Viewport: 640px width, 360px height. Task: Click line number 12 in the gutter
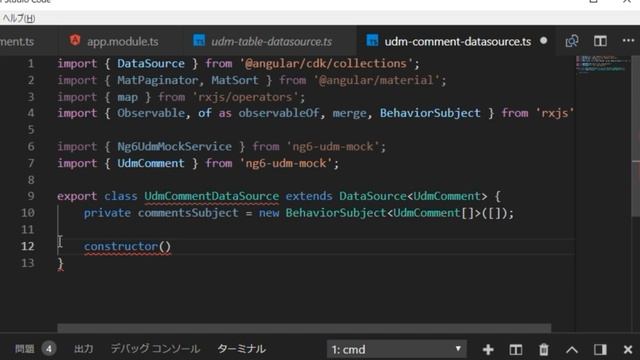coord(27,246)
